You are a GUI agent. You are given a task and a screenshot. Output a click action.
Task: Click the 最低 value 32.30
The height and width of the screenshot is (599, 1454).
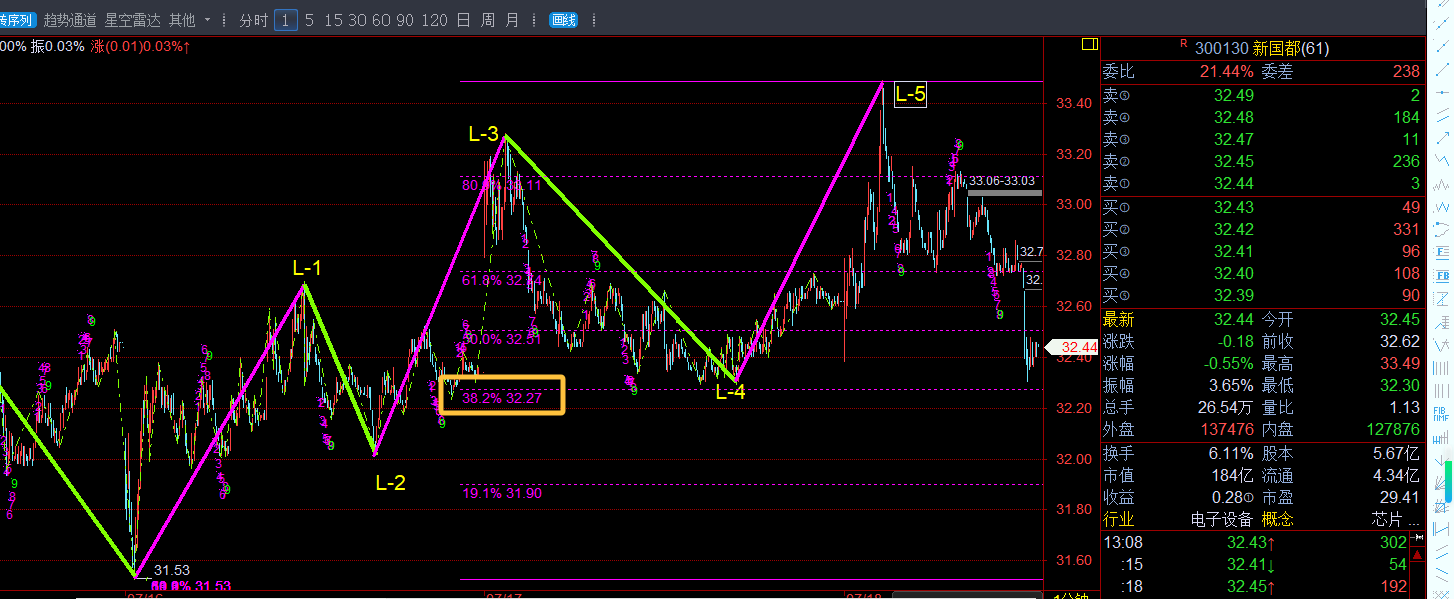coord(1400,385)
